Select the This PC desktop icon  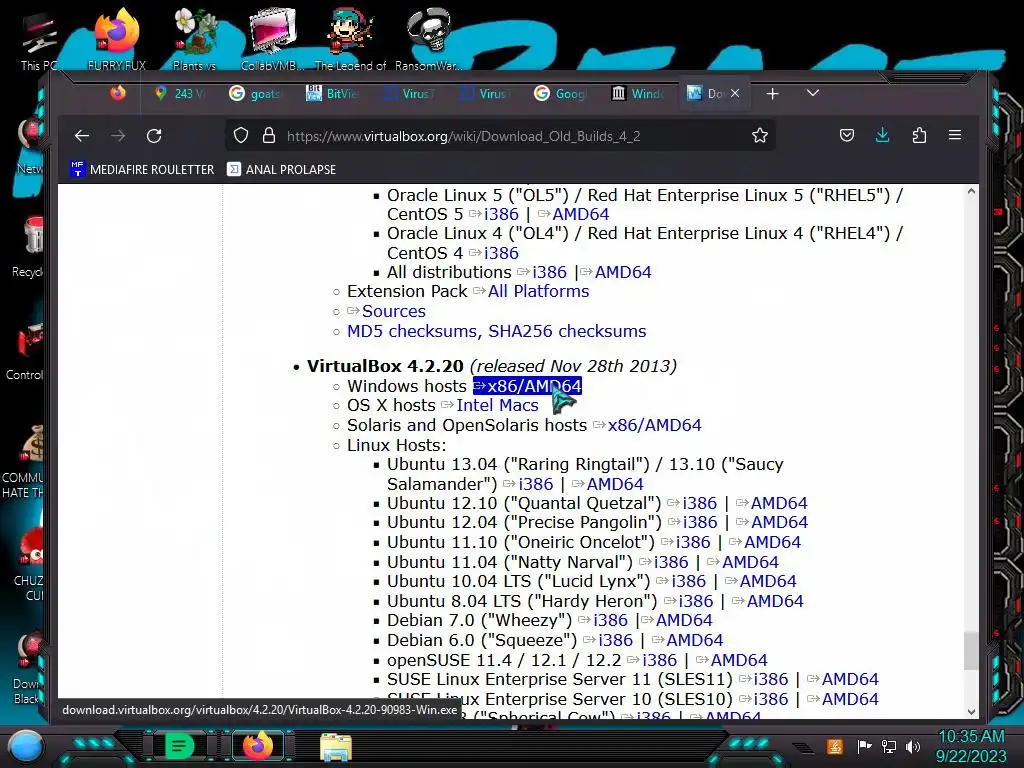coord(39,42)
